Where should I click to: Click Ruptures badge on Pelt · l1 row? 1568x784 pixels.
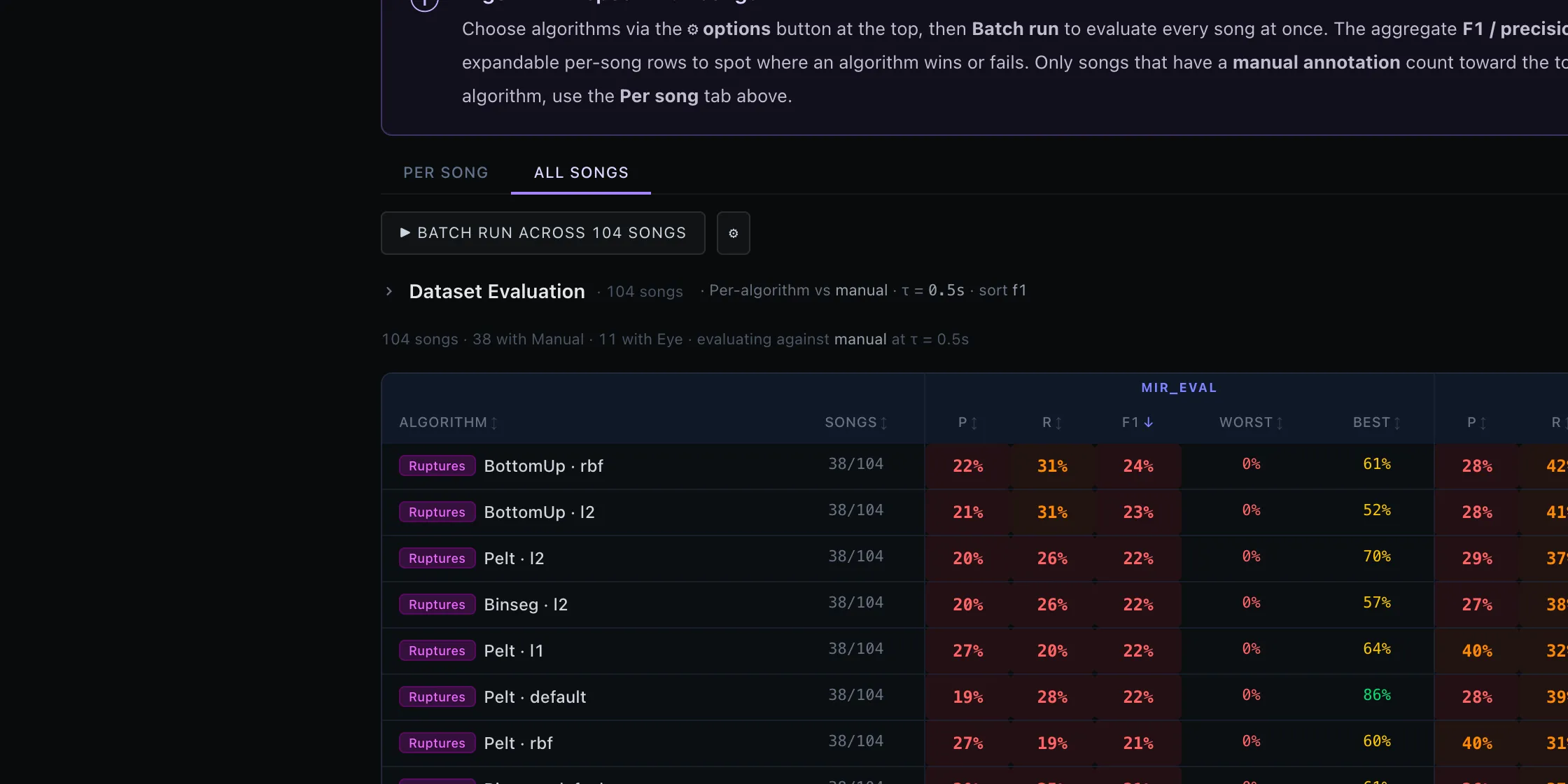tap(437, 651)
